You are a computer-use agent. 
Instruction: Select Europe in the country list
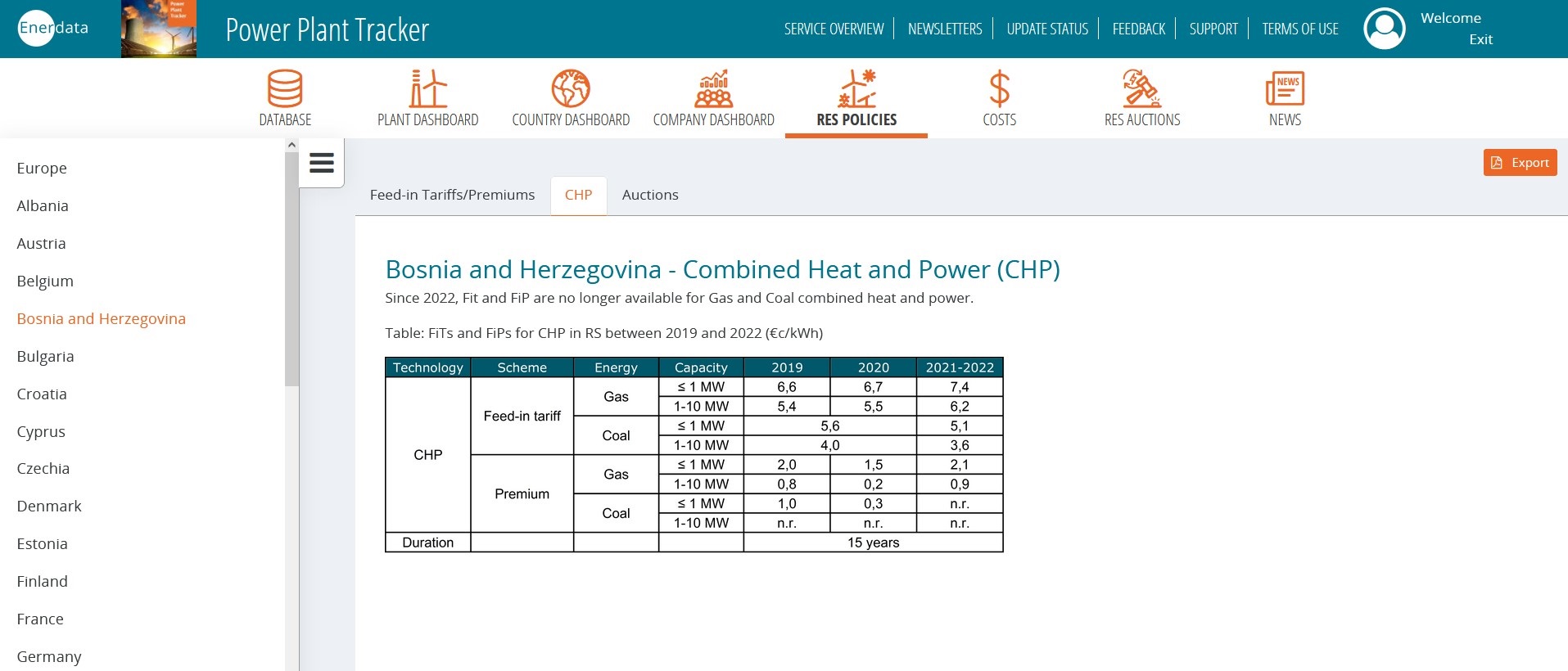click(42, 169)
